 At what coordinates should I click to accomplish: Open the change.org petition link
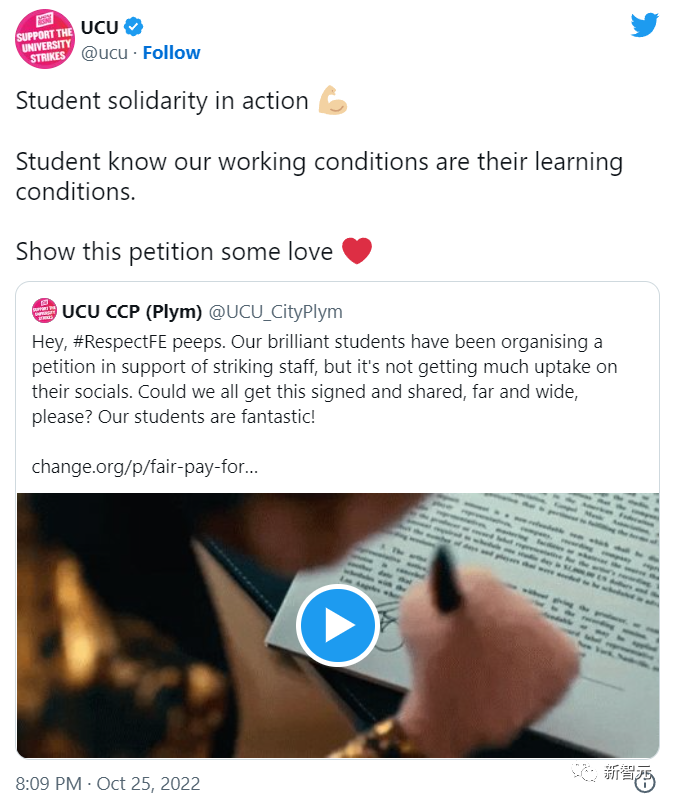145,466
